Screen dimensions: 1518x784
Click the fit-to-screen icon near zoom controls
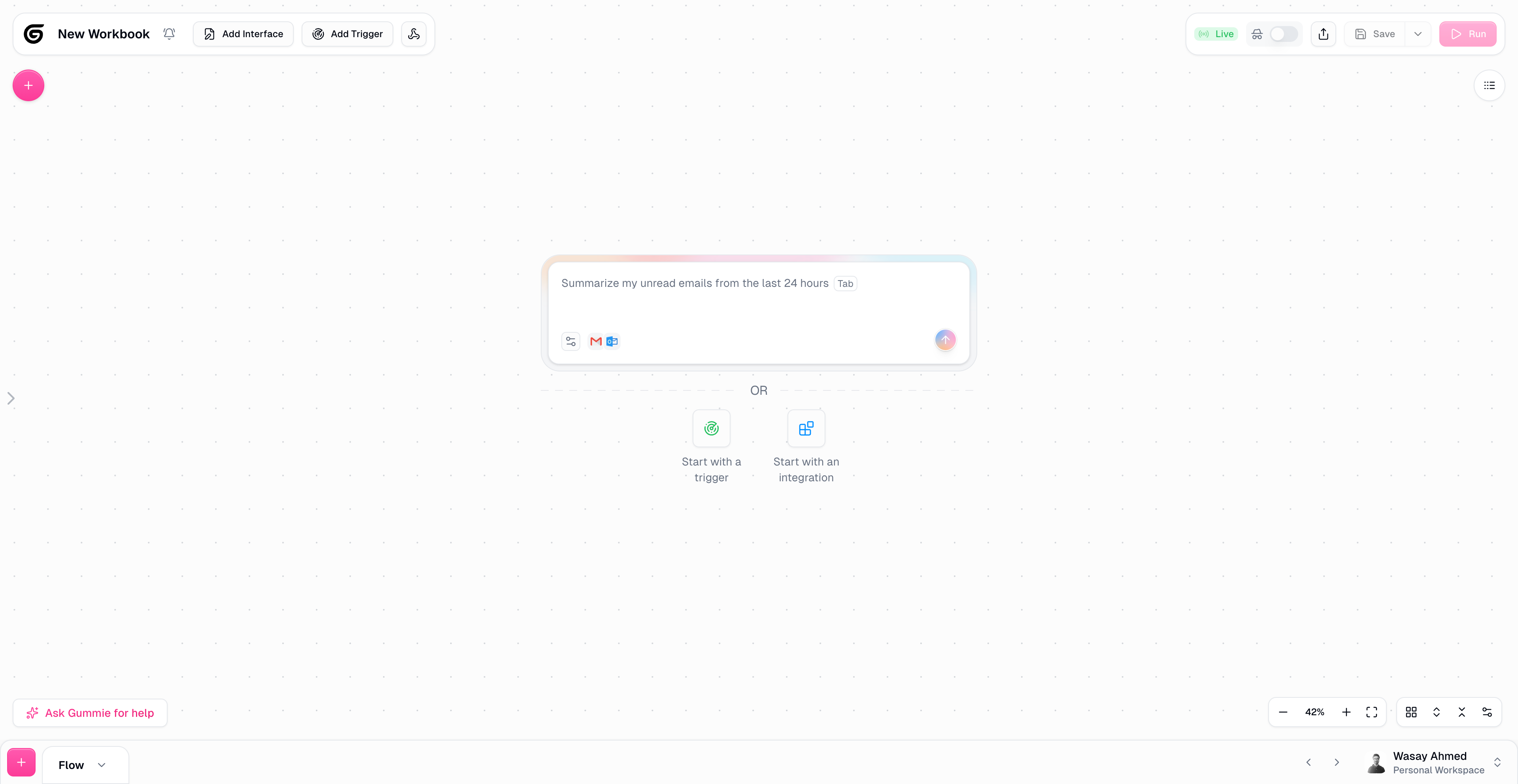(1371, 712)
